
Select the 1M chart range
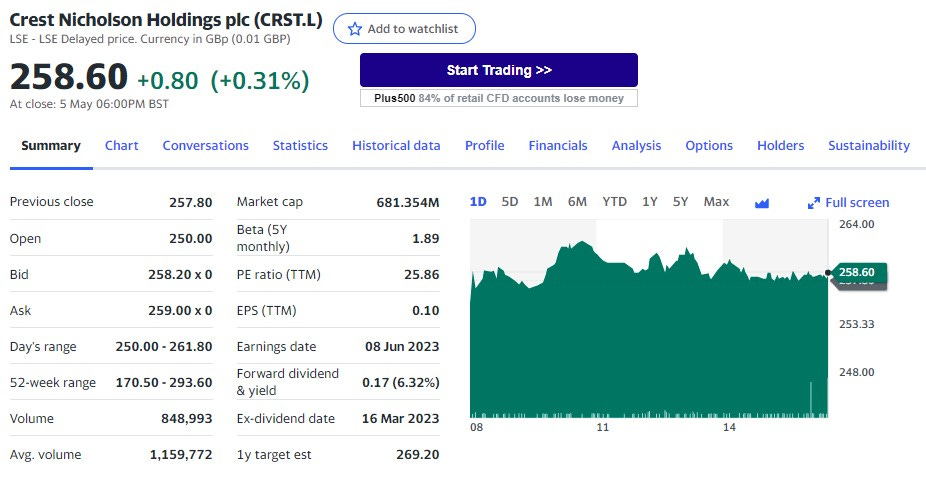coord(543,202)
